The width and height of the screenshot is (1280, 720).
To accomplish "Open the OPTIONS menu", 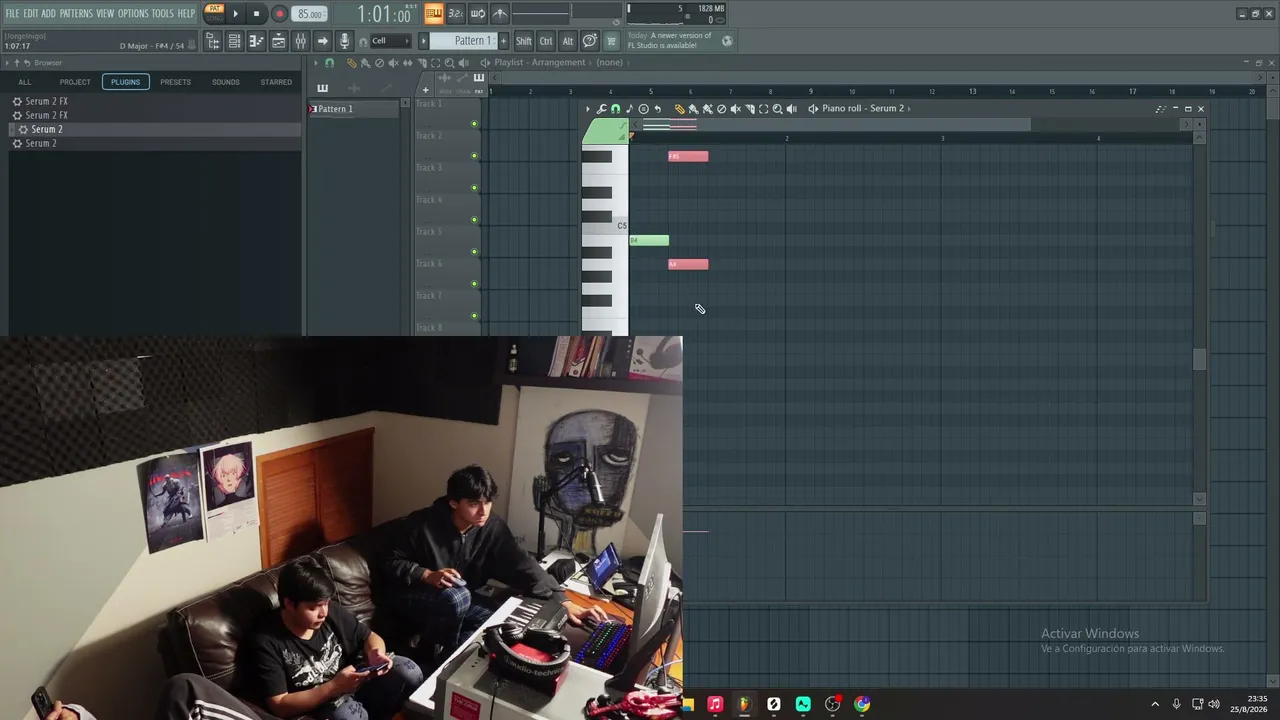I will pos(133,14).
